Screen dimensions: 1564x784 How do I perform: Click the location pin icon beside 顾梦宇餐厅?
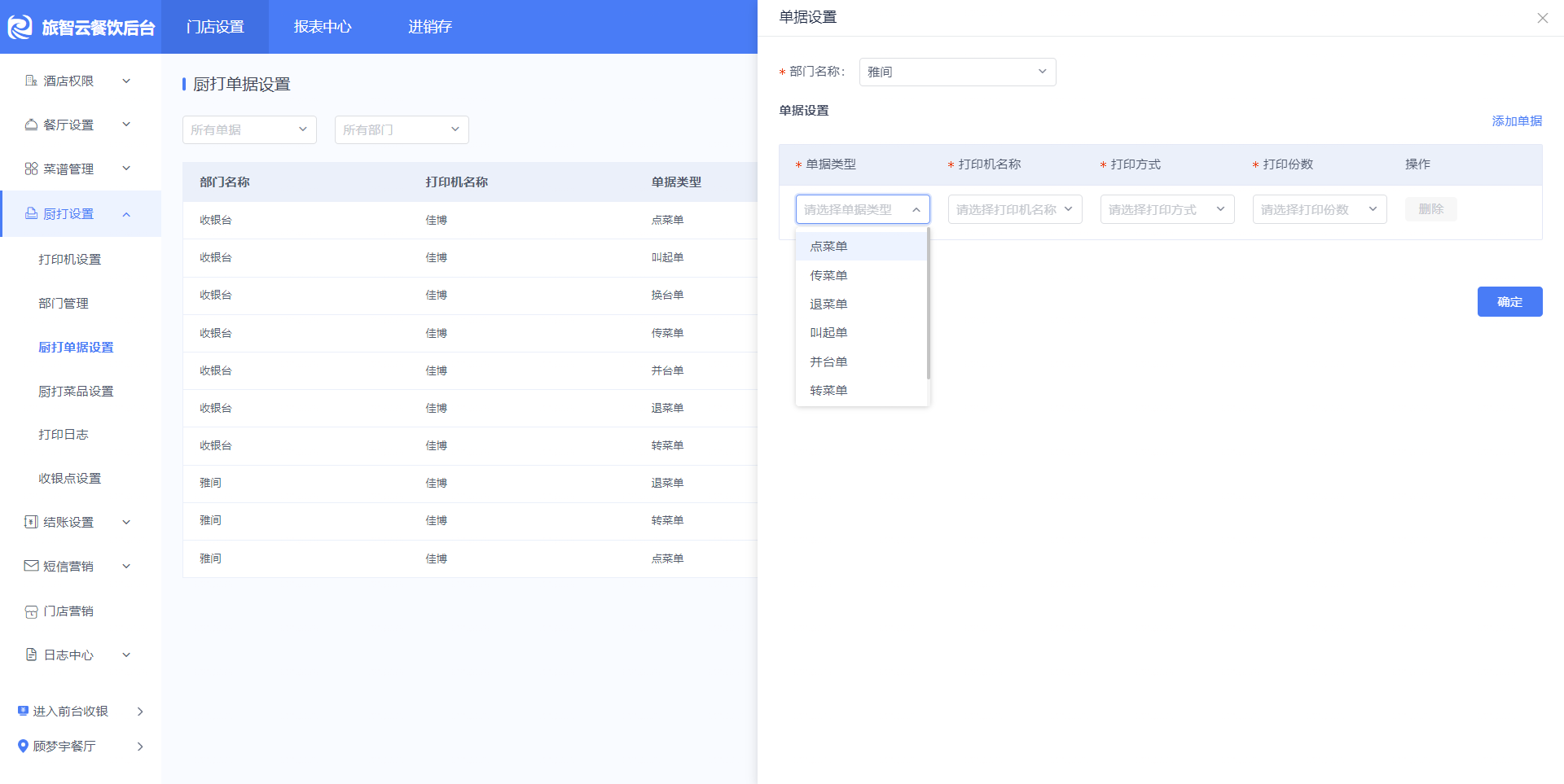[23, 746]
